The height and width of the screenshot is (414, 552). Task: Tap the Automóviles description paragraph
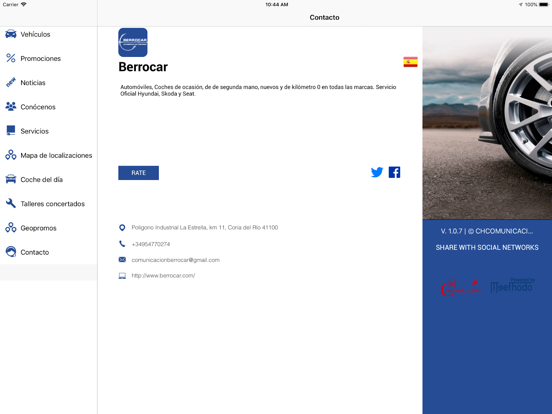click(258, 90)
